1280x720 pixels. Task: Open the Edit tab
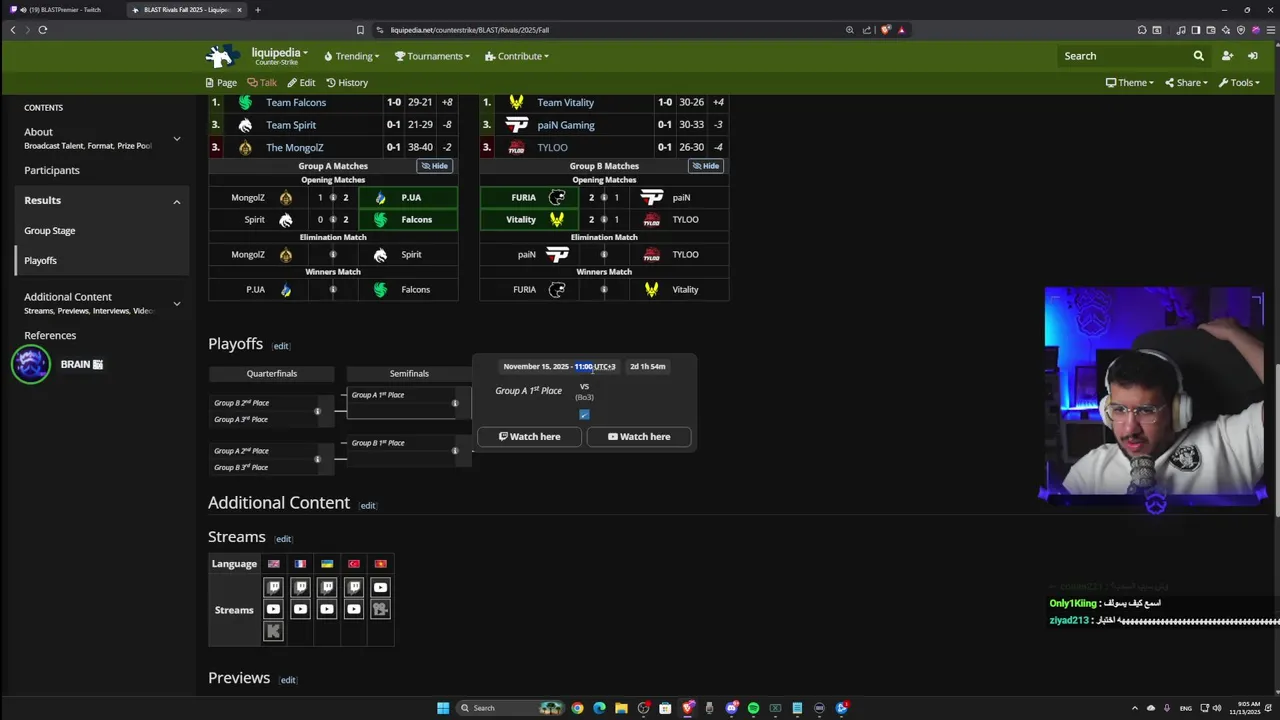pyautogui.click(x=301, y=83)
